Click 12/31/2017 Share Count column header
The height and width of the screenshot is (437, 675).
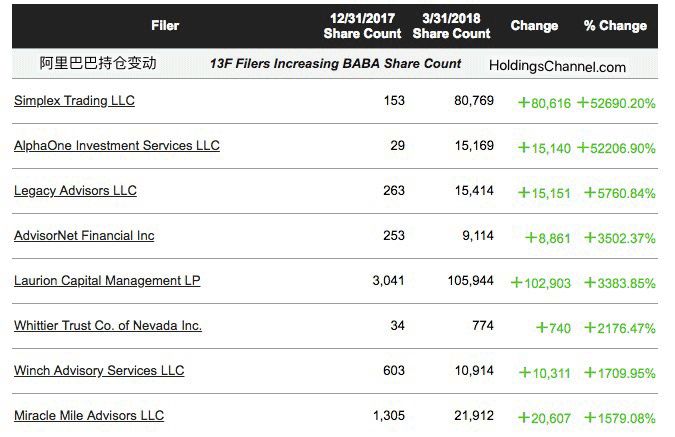(364, 26)
